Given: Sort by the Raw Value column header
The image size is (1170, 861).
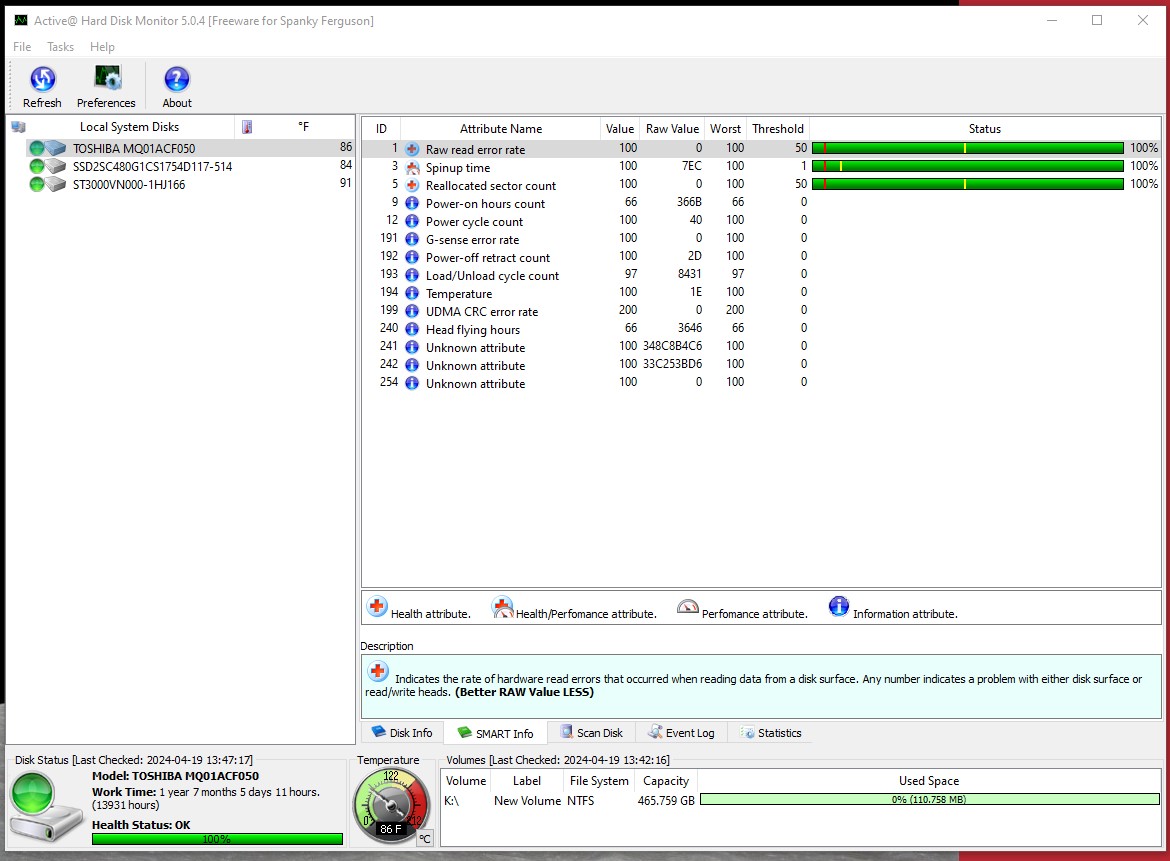Looking at the screenshot, I should tap(671, 128).
